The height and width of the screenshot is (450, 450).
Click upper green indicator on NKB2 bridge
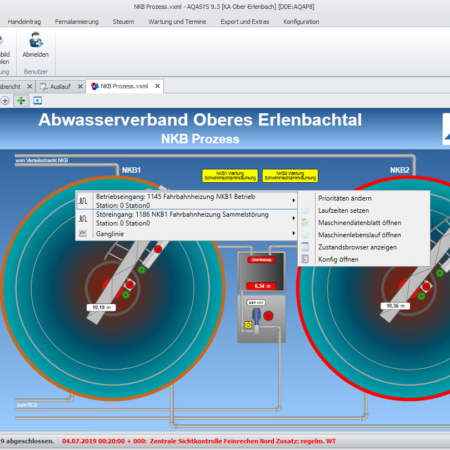tap(440, 273)
